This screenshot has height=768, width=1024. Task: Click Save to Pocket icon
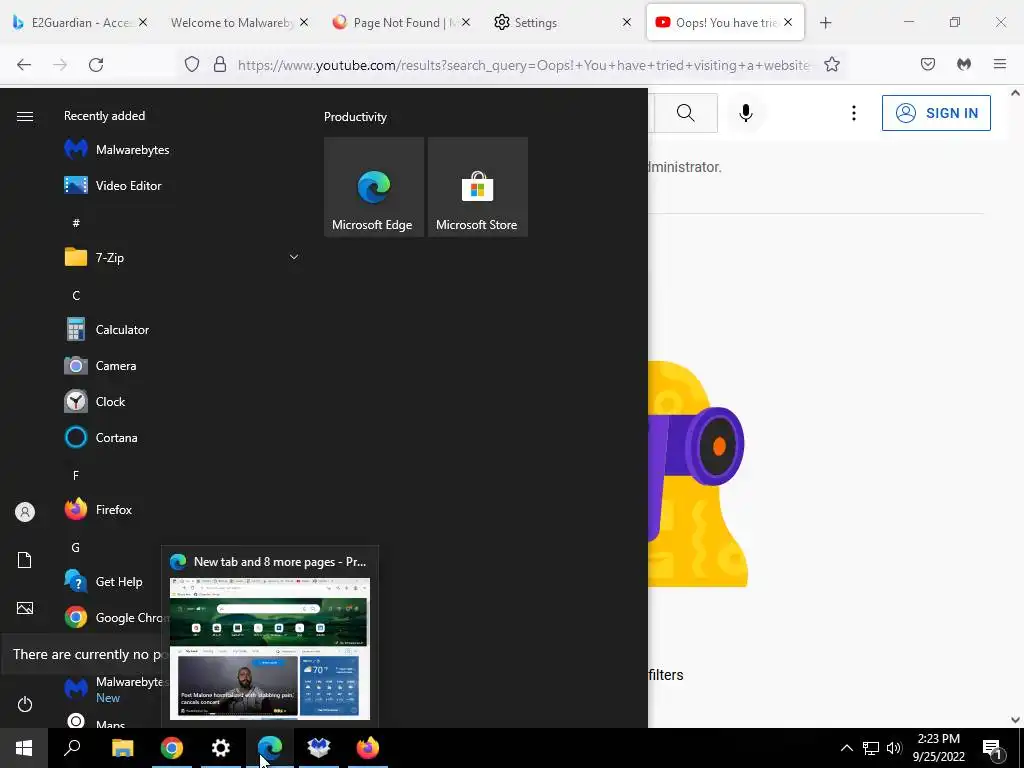(928, 65)
